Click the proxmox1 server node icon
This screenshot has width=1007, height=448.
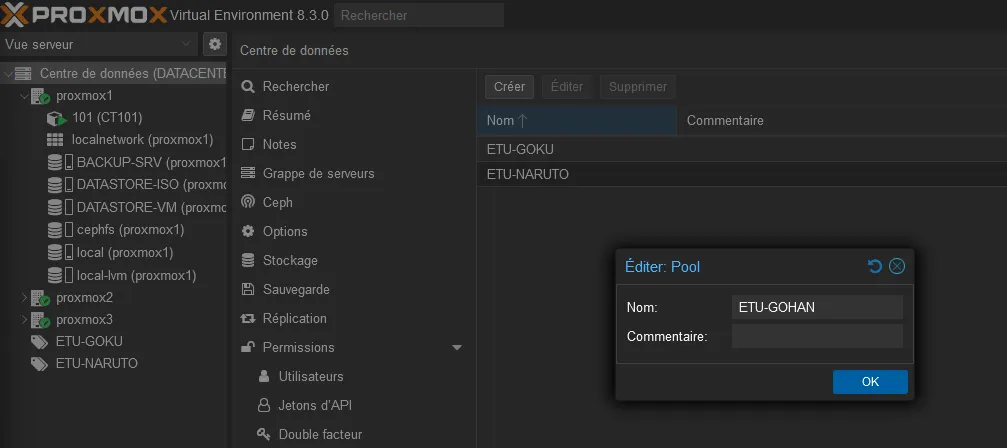41,96
